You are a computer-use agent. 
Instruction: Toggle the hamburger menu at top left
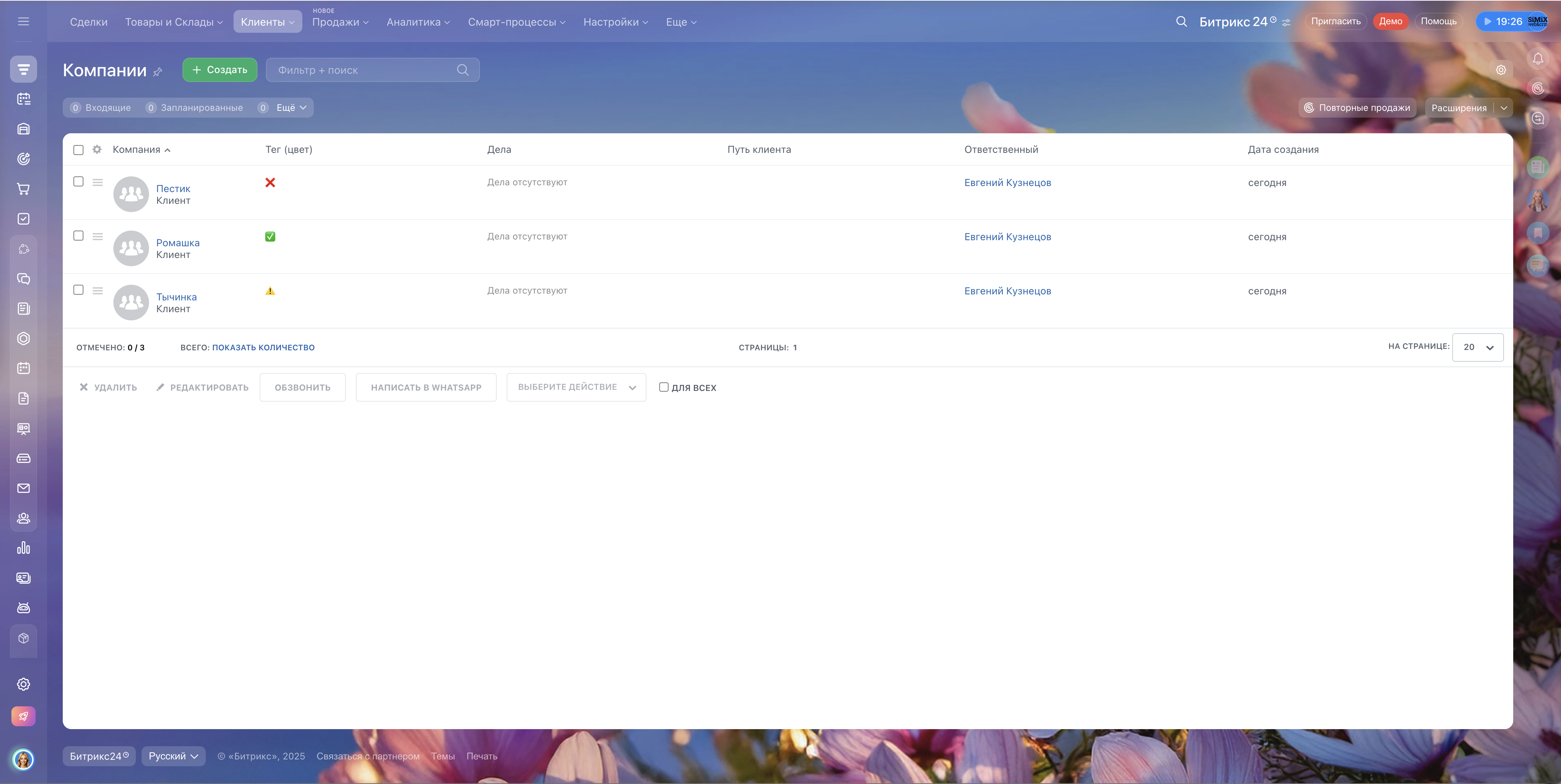point(24,22)
